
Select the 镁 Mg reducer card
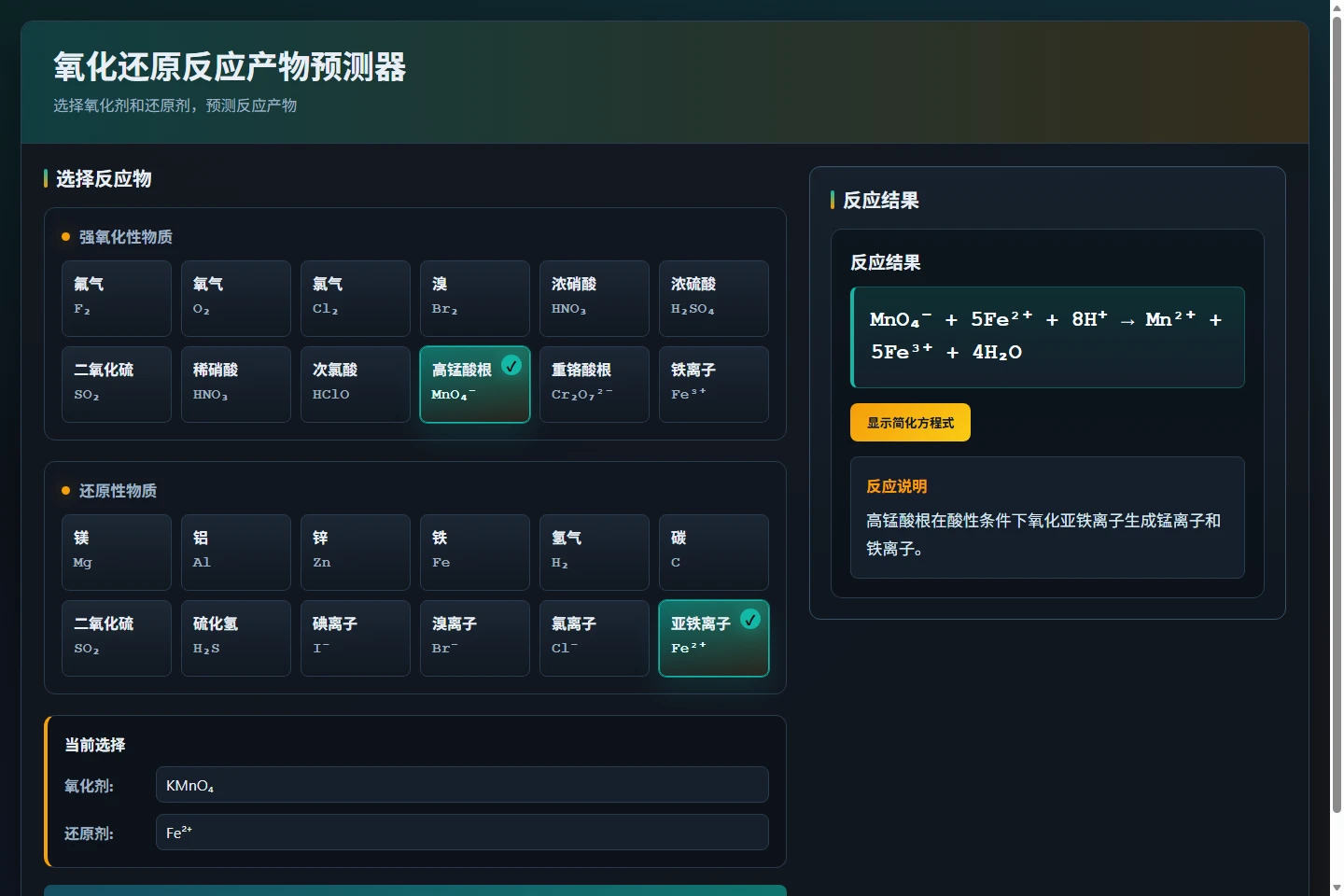coord(117,553)
